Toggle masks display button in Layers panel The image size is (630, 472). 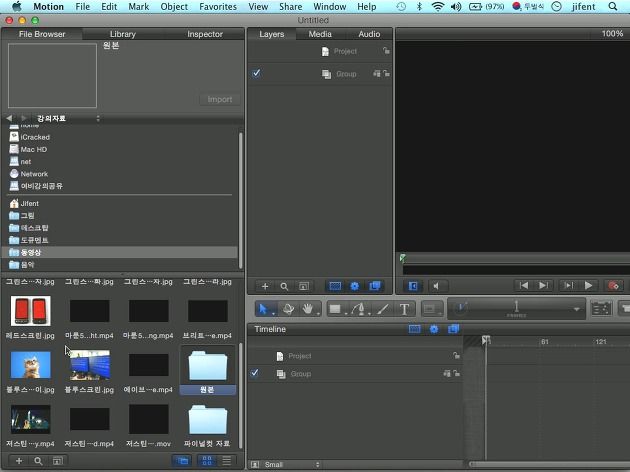click(335, 286)
